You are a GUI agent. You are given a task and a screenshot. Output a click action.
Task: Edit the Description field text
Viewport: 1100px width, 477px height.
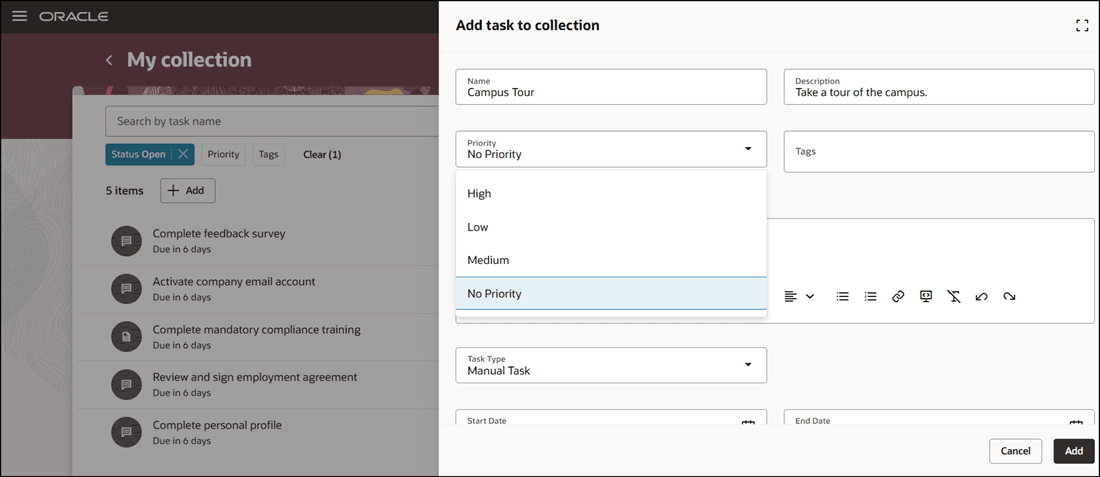[x=939, y=87]
